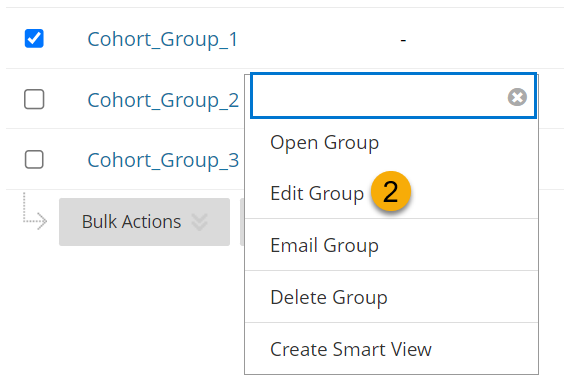The image size is (564, 383).
Task: Expand the Bulk Actions dropdown
Action: 144,222
